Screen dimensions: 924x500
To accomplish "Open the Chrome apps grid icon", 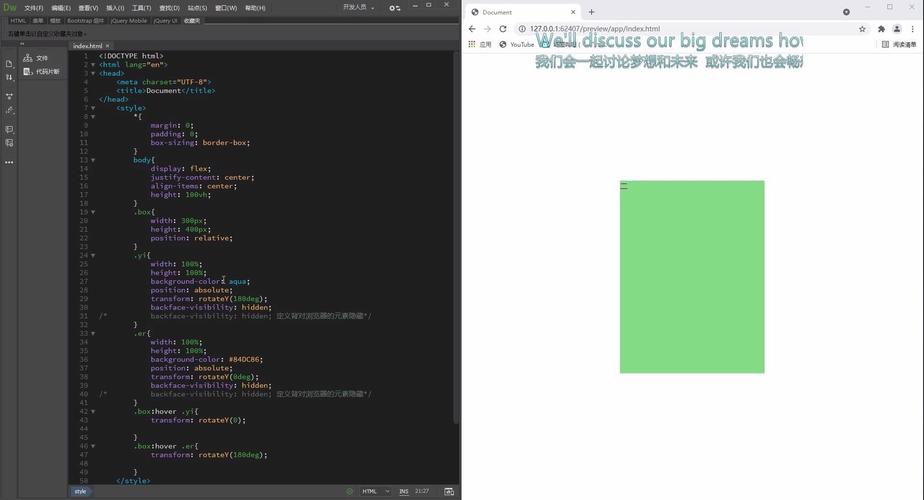I will point(472,44).
